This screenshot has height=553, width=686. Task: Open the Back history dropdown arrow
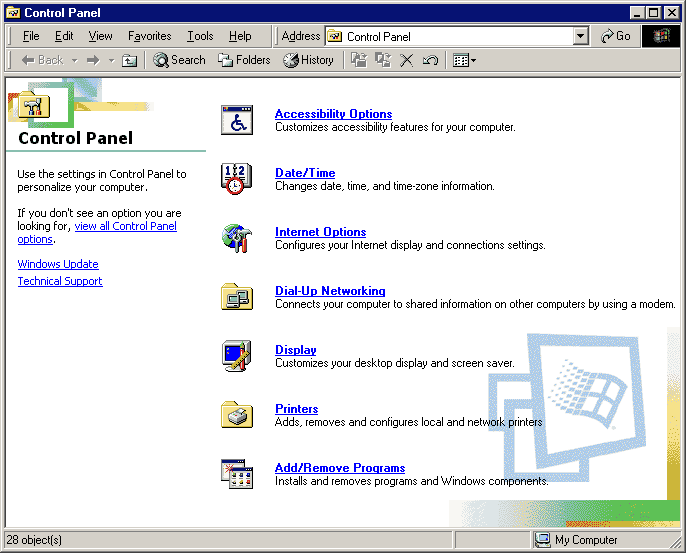[x=75, y=60]
